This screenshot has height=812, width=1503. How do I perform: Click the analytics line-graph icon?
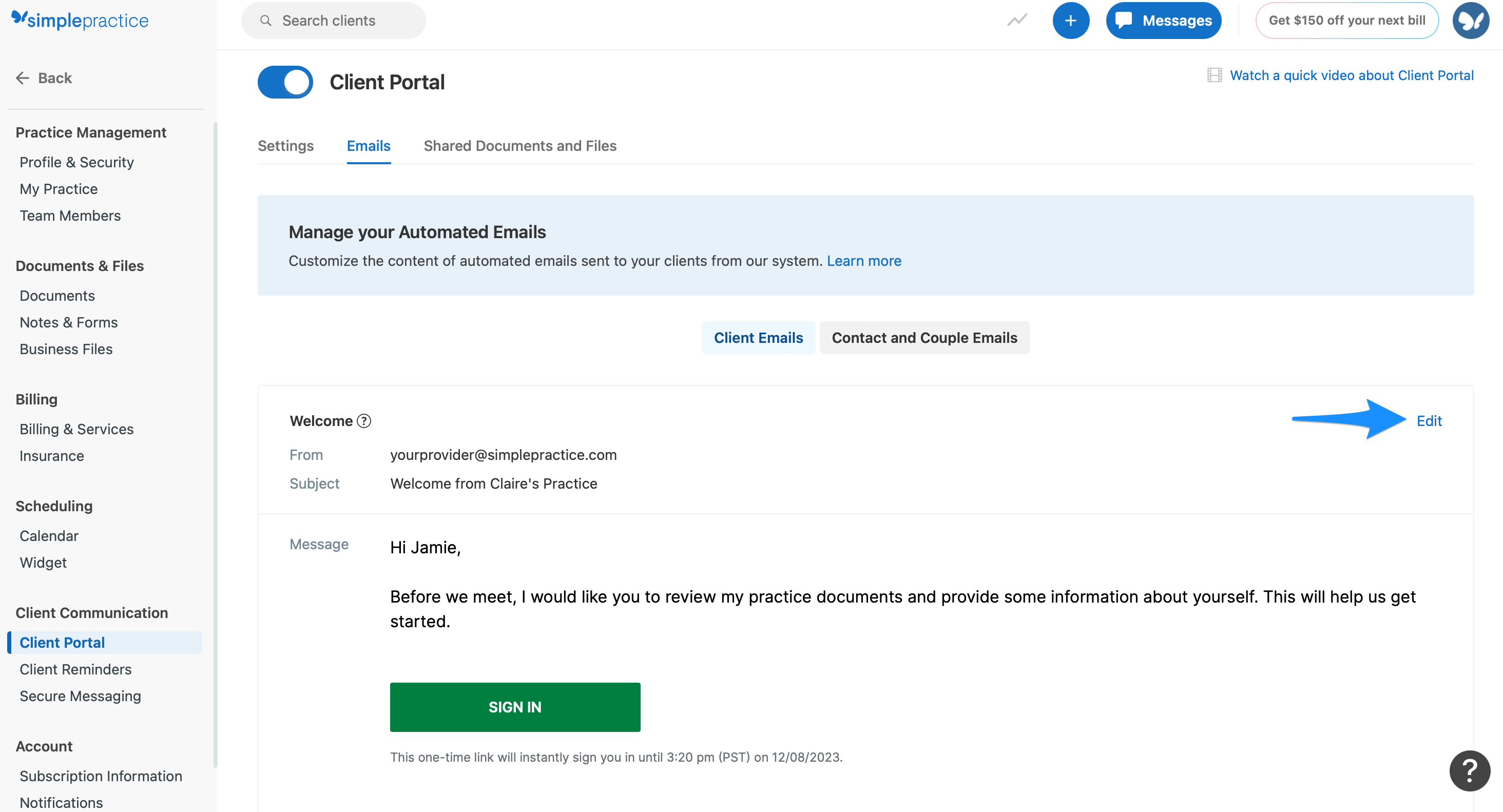pos(1016,20)
